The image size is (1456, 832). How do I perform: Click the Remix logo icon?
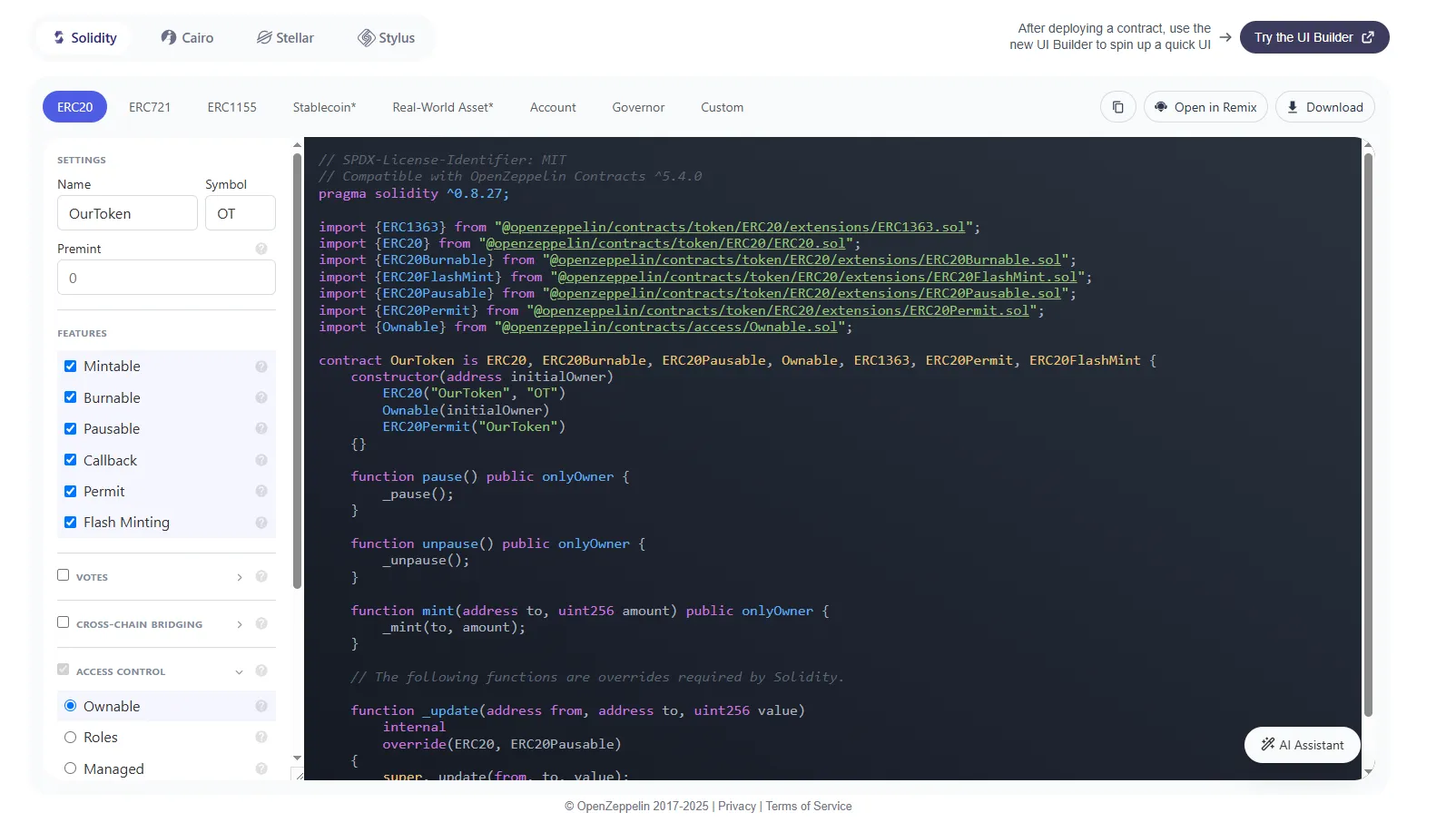click(1160, 106)
